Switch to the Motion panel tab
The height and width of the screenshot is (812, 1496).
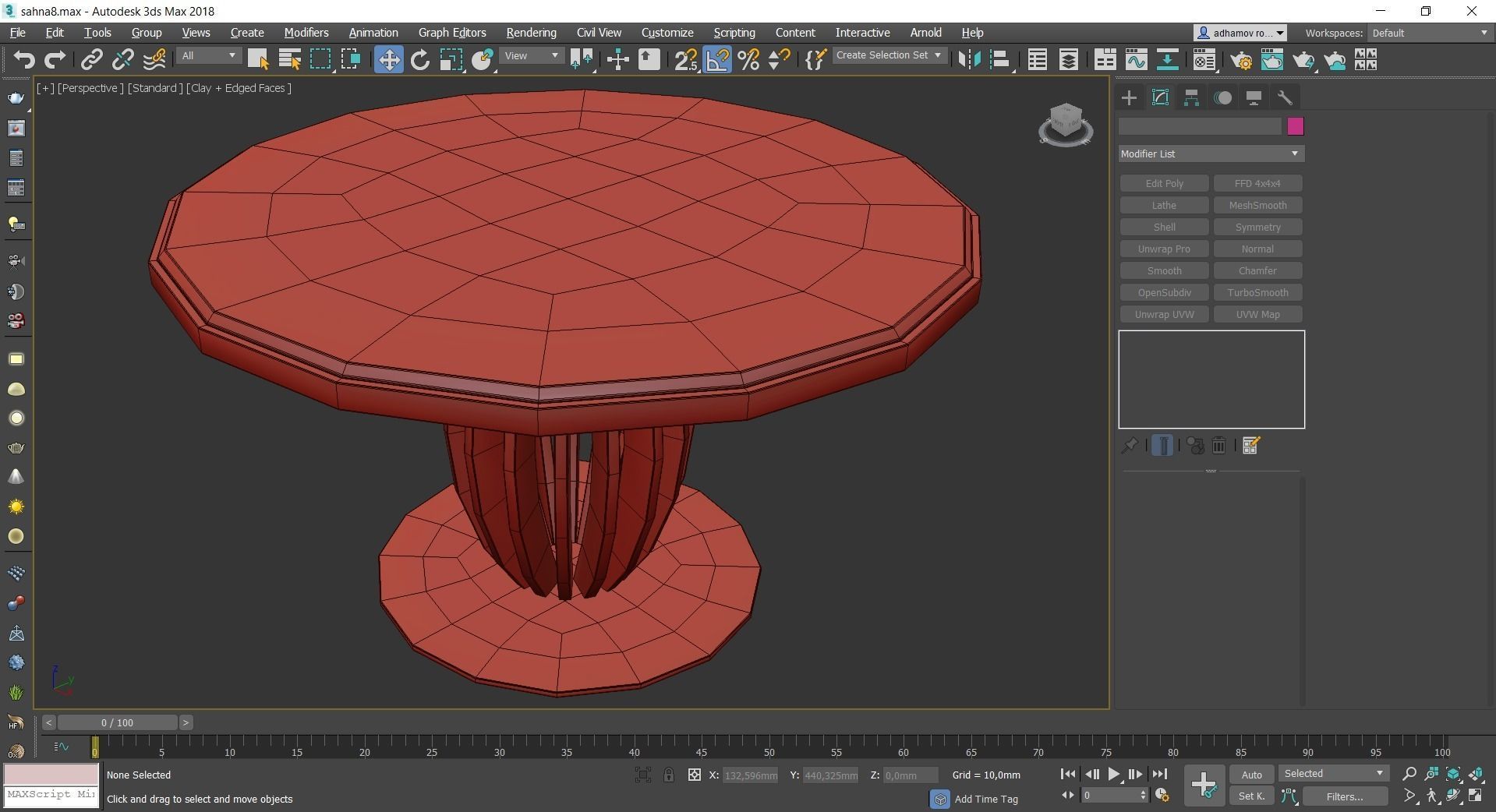[1222, 97]
